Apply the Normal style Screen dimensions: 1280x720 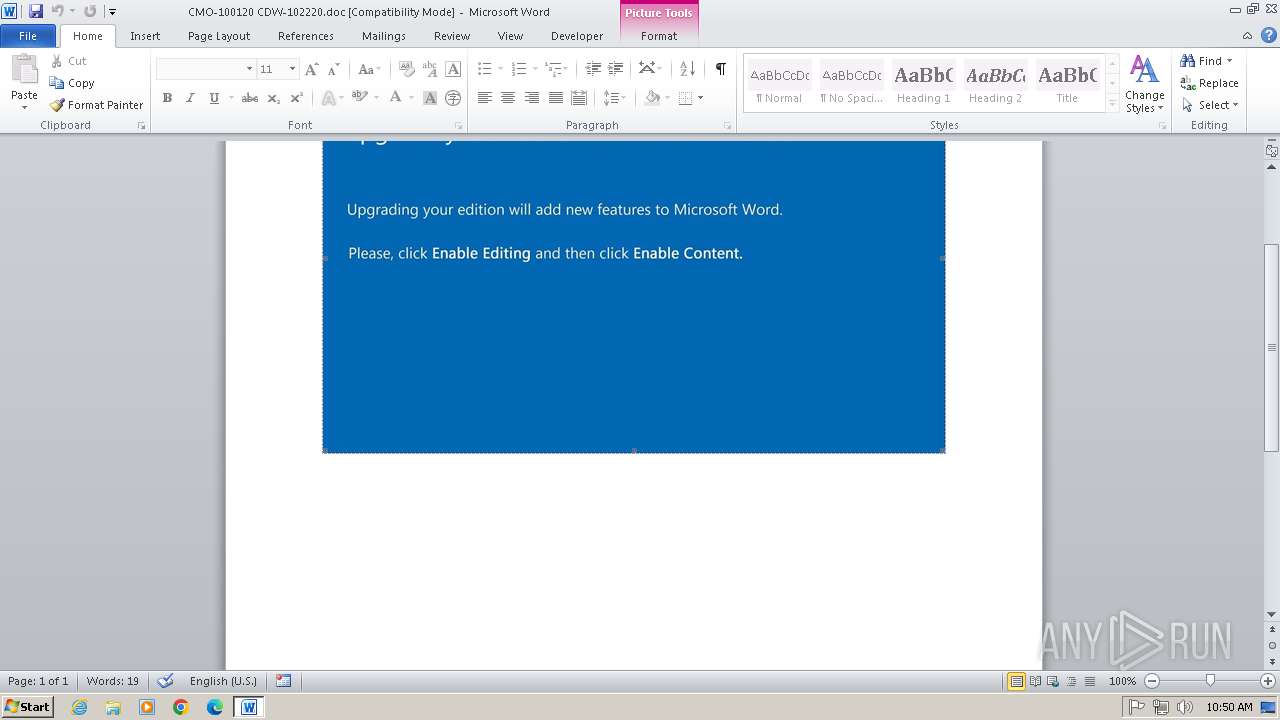tap(779, 84)
